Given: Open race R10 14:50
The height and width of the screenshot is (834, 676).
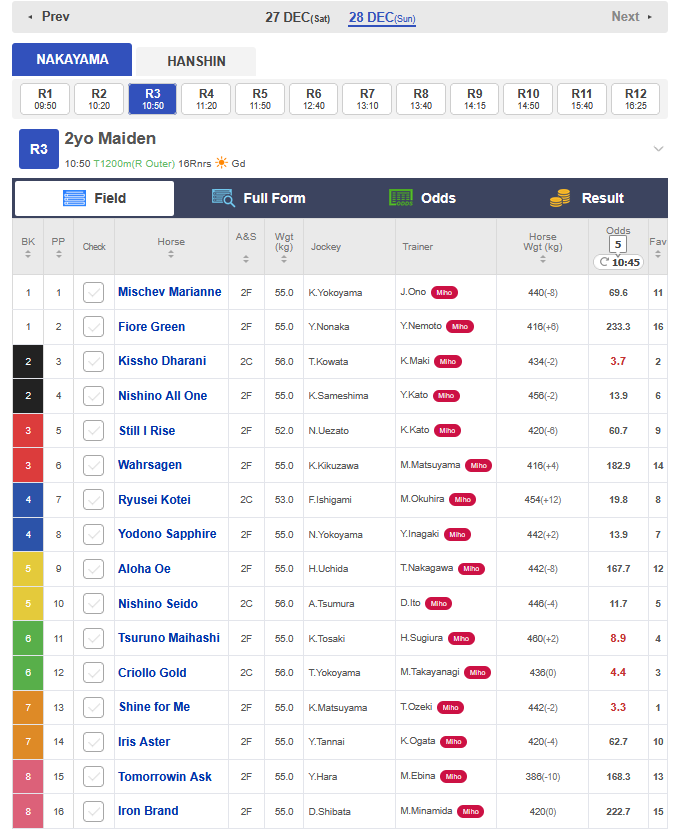Looking at the screenshot, I should tap(528, 99).
